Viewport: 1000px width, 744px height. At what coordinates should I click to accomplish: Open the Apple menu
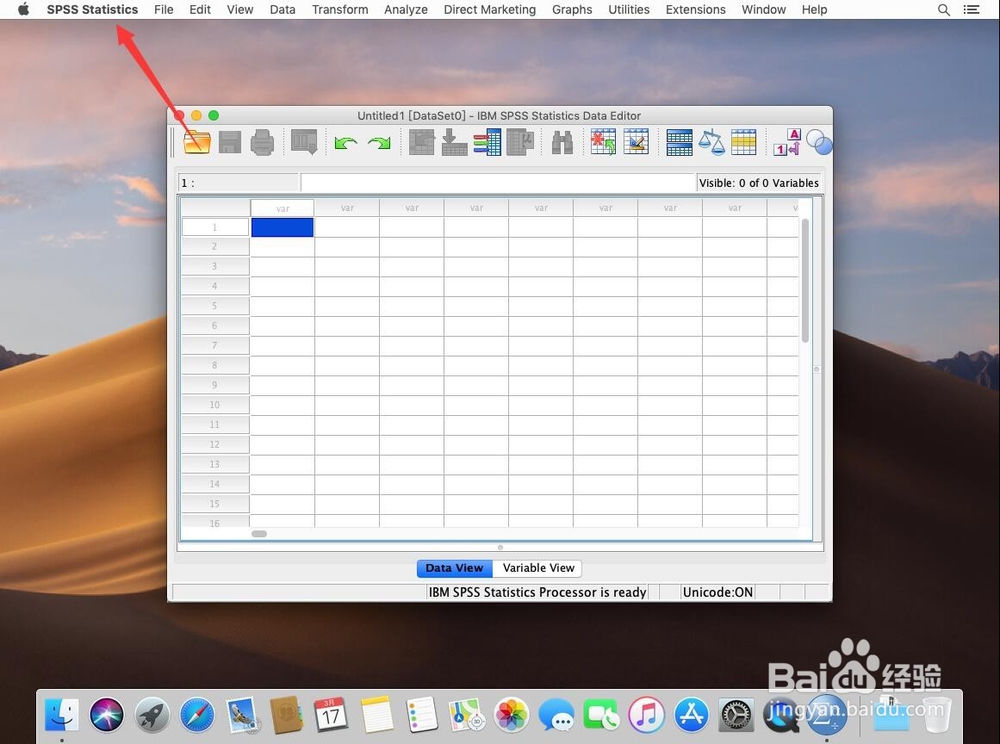[24, 10]
